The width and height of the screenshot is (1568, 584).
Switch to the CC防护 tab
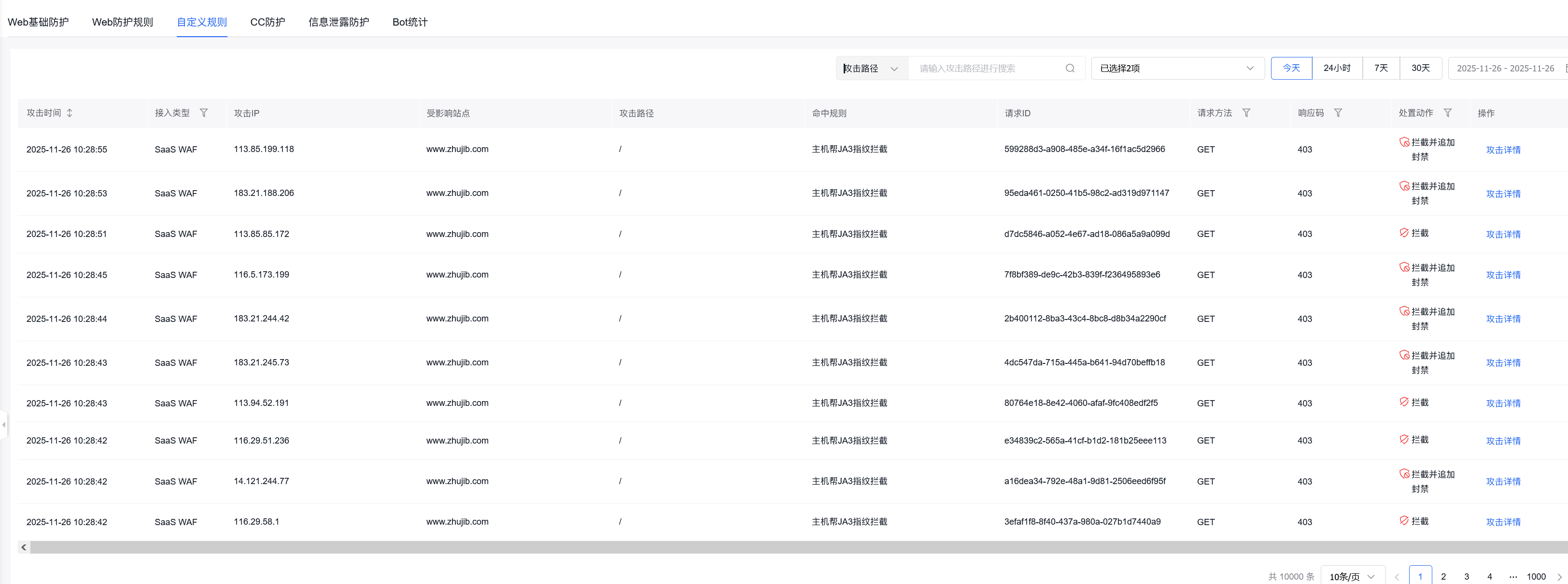pyautogui.click(x=267, y=22)
